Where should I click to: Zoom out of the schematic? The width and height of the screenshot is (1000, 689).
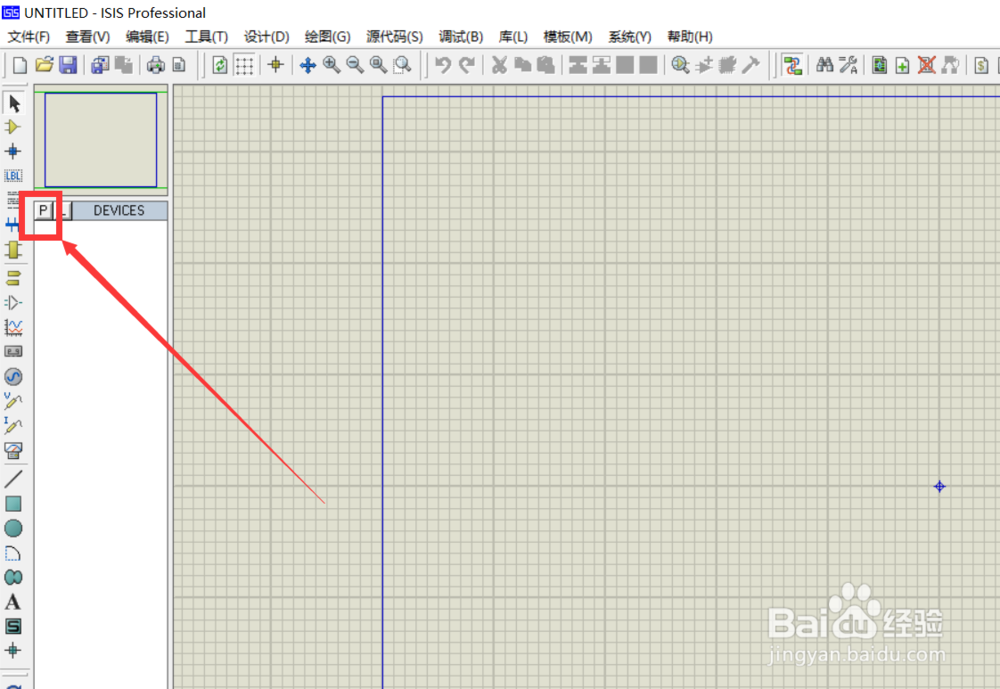355,65
